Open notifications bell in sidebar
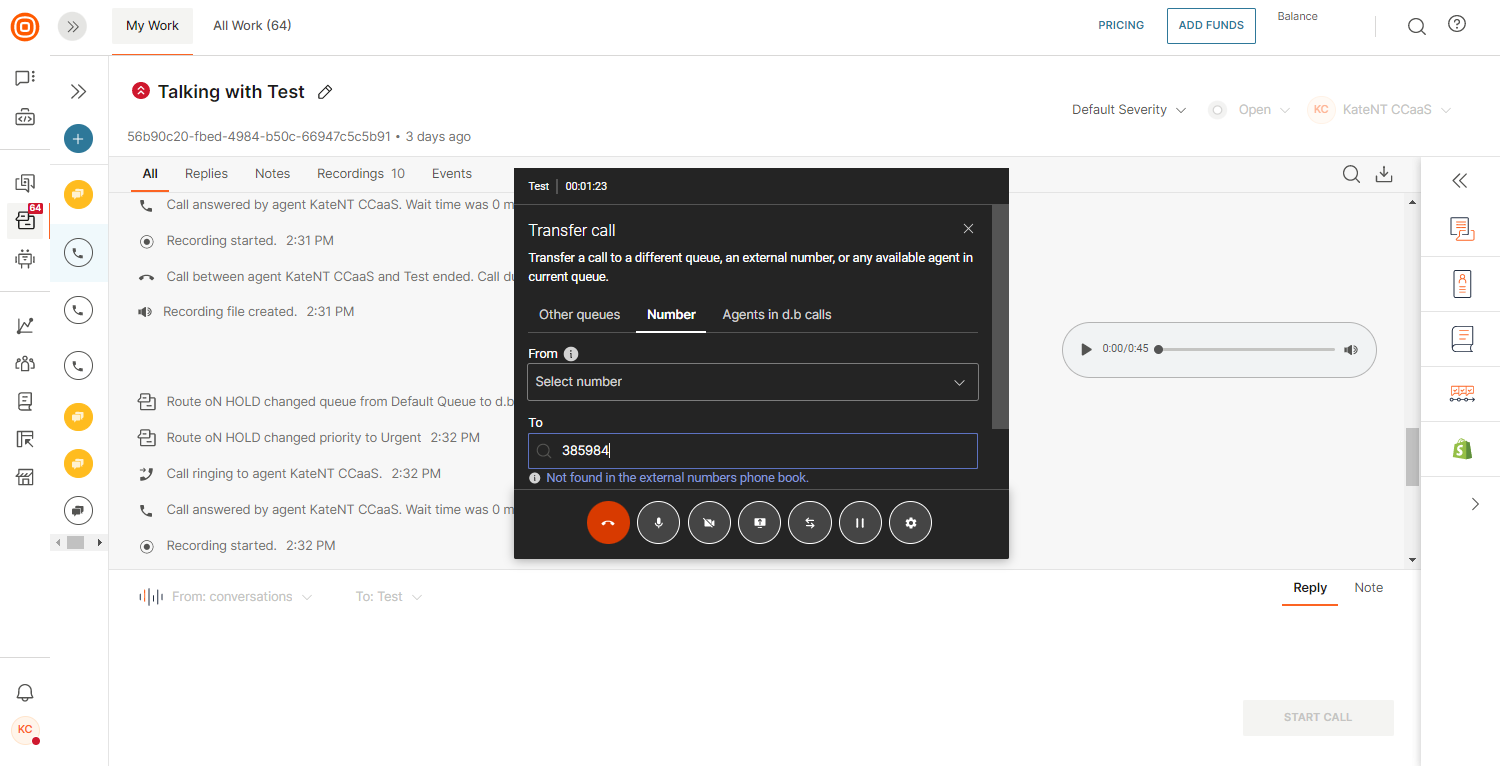Image resolution: width=1500 pixels, height=766 pixels. [x=25, y=693]
